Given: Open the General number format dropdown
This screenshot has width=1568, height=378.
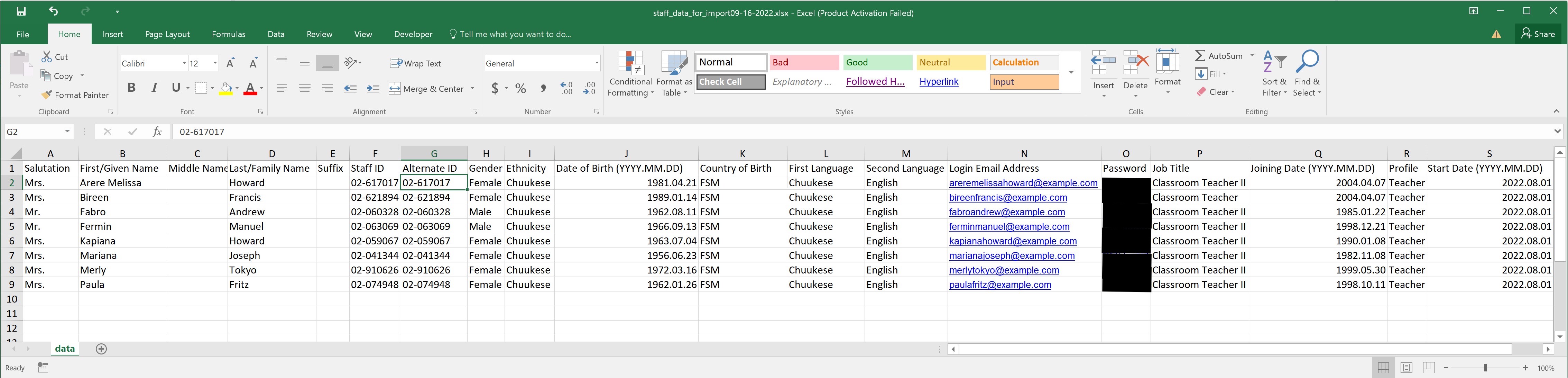Looking at the screenshot, I should pos(597,63).
